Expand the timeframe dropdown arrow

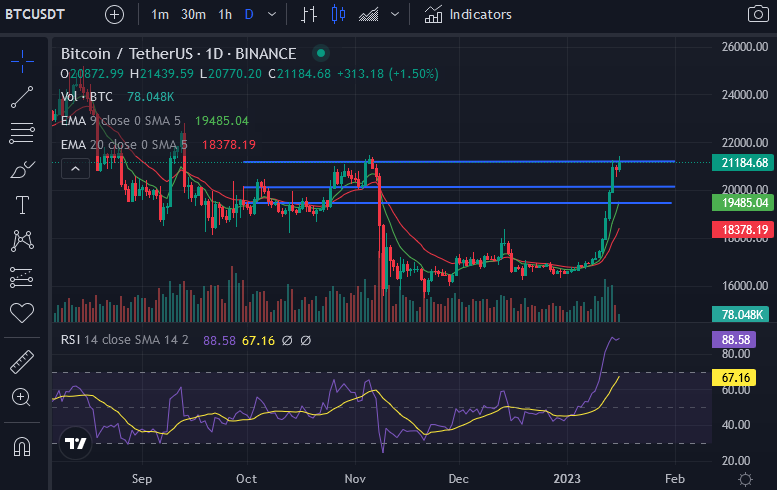click(272, 14)
